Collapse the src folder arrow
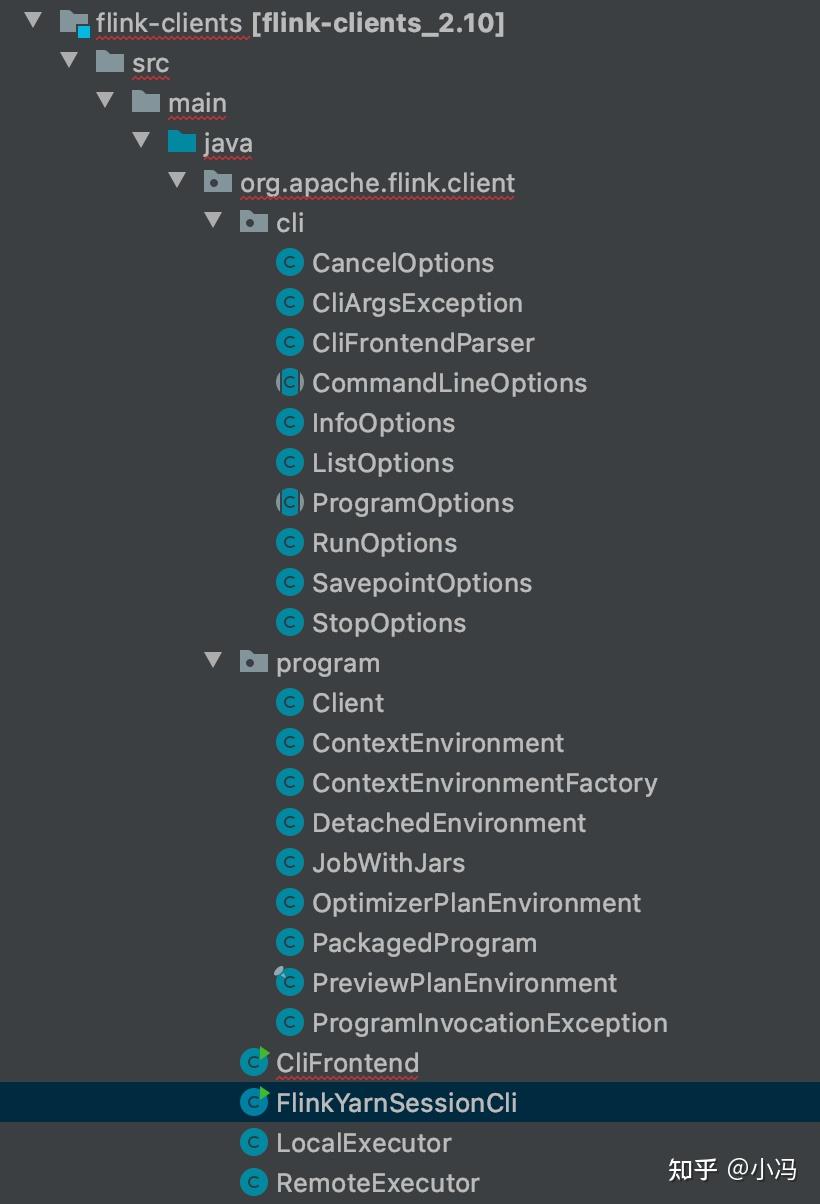This screenshot has width=820, height=1204. 70,61
